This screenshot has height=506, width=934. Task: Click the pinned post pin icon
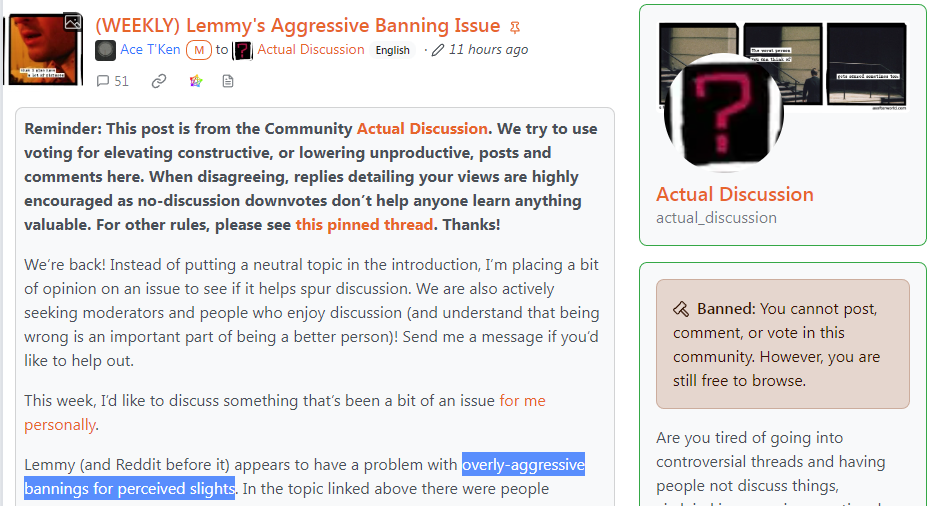(x=515, y=27)
